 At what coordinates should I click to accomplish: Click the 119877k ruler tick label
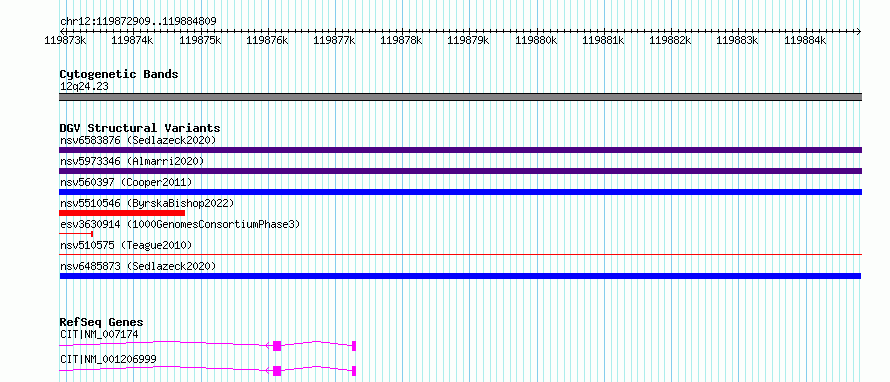pos(334,40)
